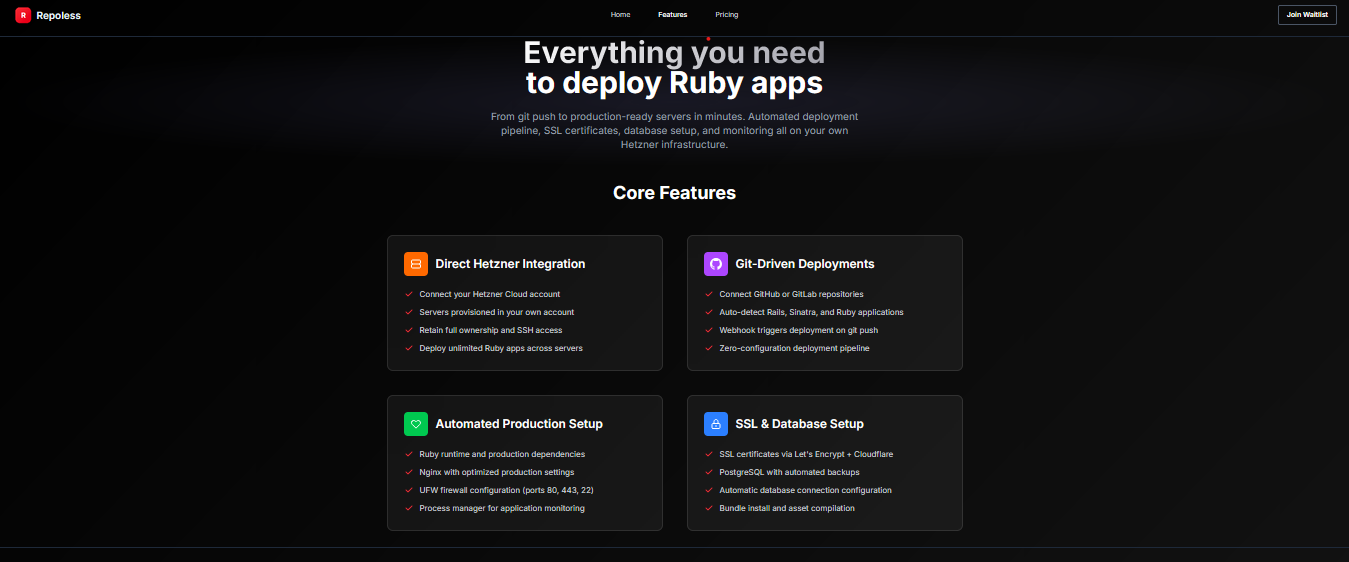The width and height of the screenshot is (1349, 562).
Task: Click the check mark beside PostgreSQL with automated backups
Action: 709,472
